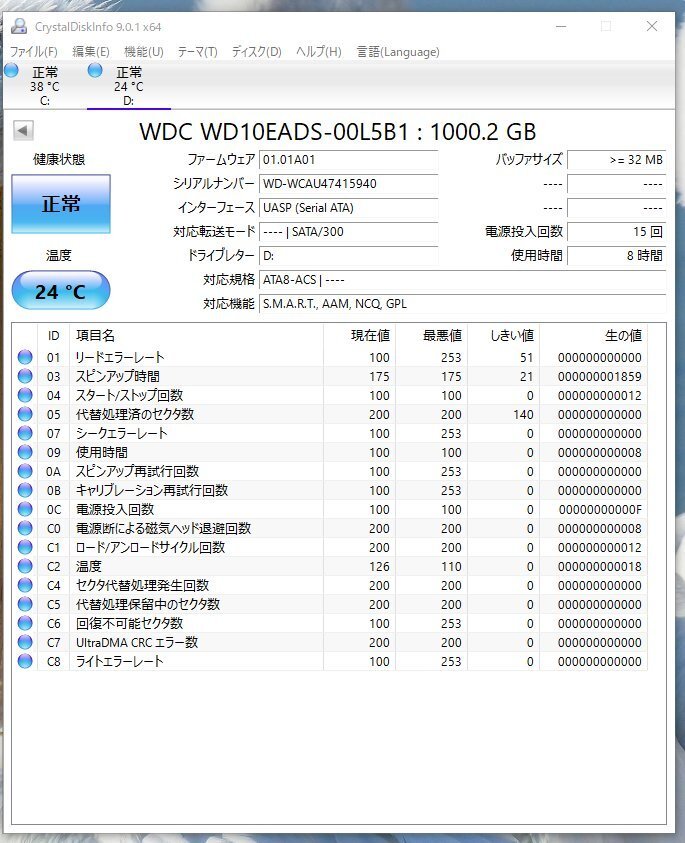Viewport: 685px width, 843px height.
Task: Click raw value 000000000018
Action: (x=600, y=567)
